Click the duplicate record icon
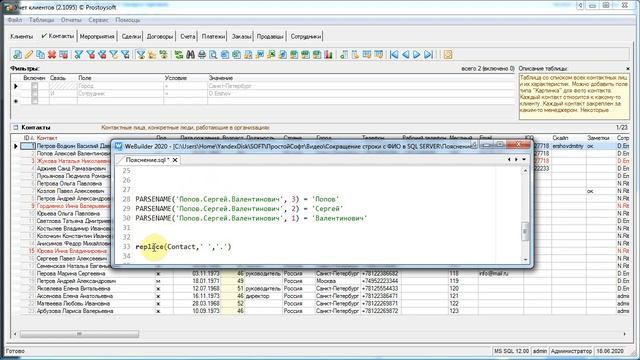 [x=40, y=54]
